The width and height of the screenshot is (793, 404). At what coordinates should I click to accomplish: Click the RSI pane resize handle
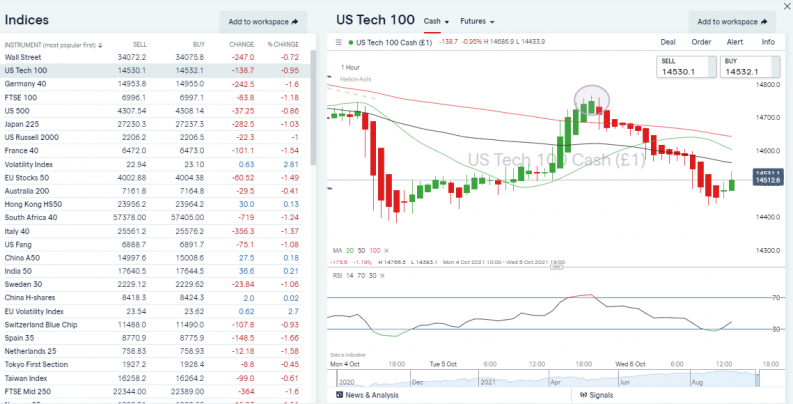557,267
